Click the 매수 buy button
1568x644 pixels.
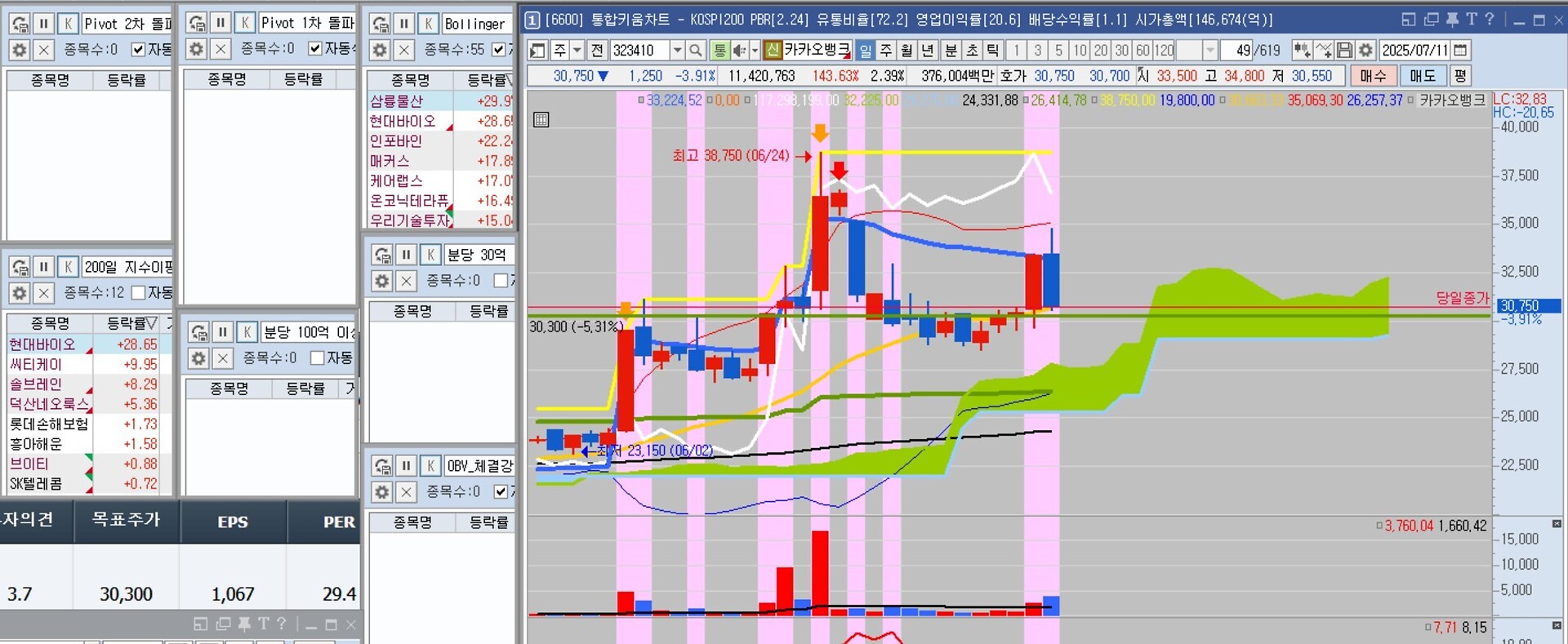tap(1373, 76)
